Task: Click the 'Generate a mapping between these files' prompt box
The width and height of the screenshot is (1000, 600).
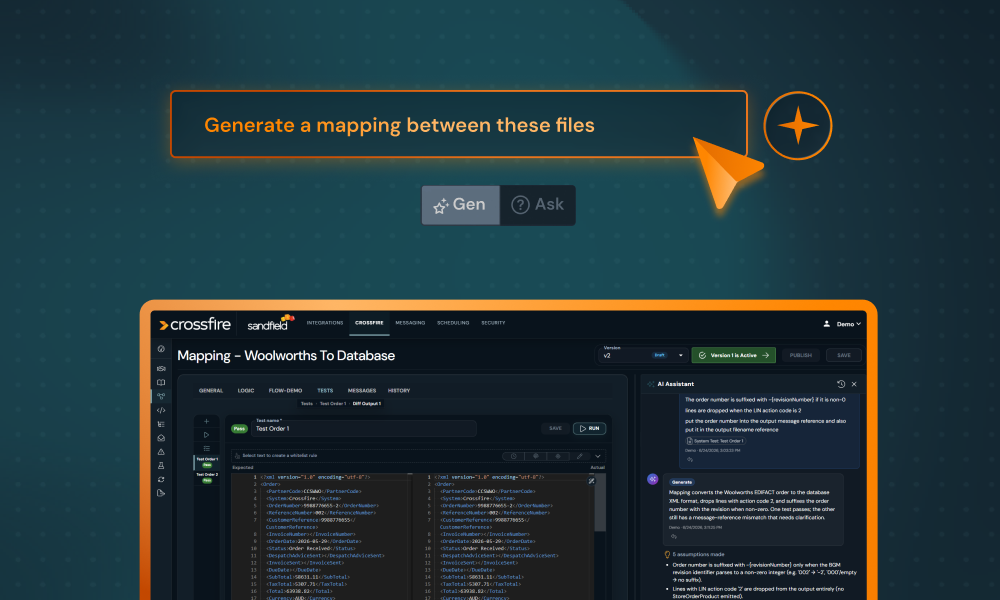Action: 459,124
